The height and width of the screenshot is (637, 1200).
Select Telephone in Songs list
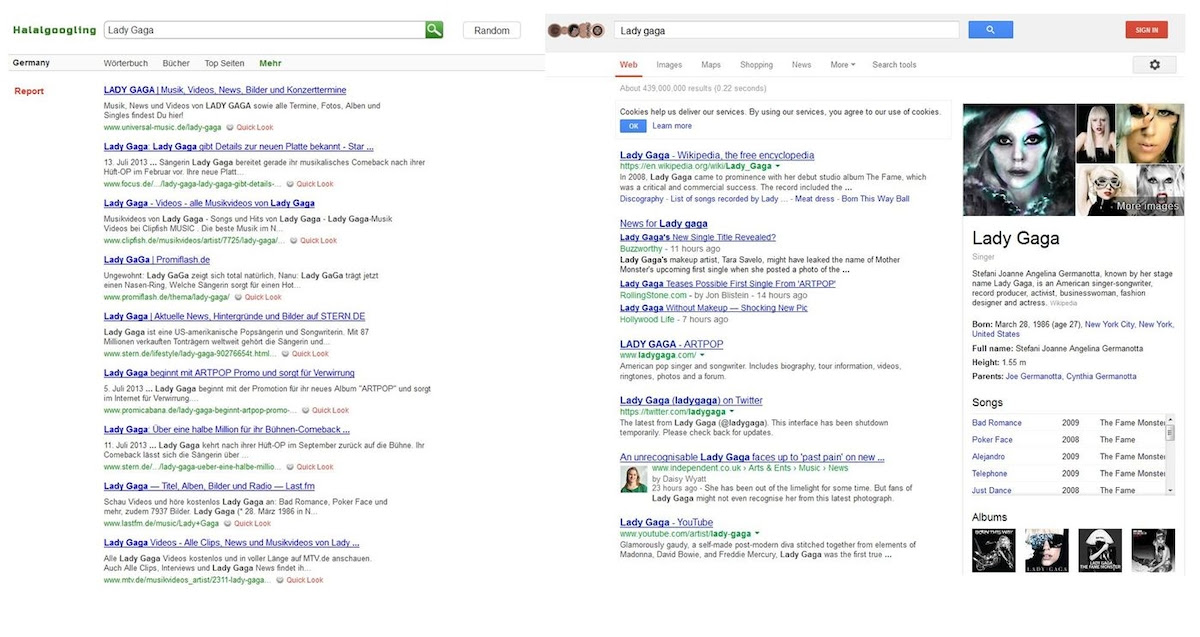pos(990,474)
